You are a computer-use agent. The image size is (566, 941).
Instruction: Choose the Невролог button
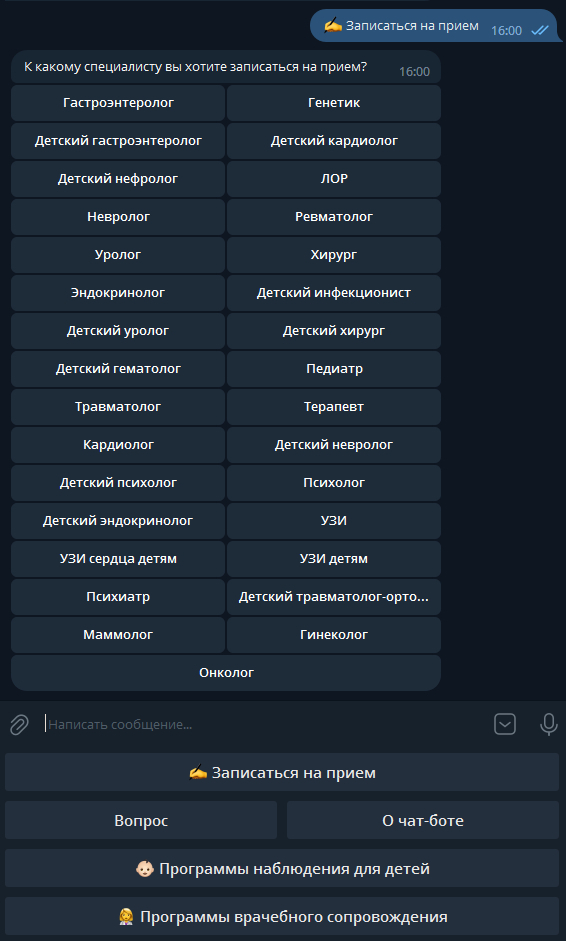pos(118,217)
